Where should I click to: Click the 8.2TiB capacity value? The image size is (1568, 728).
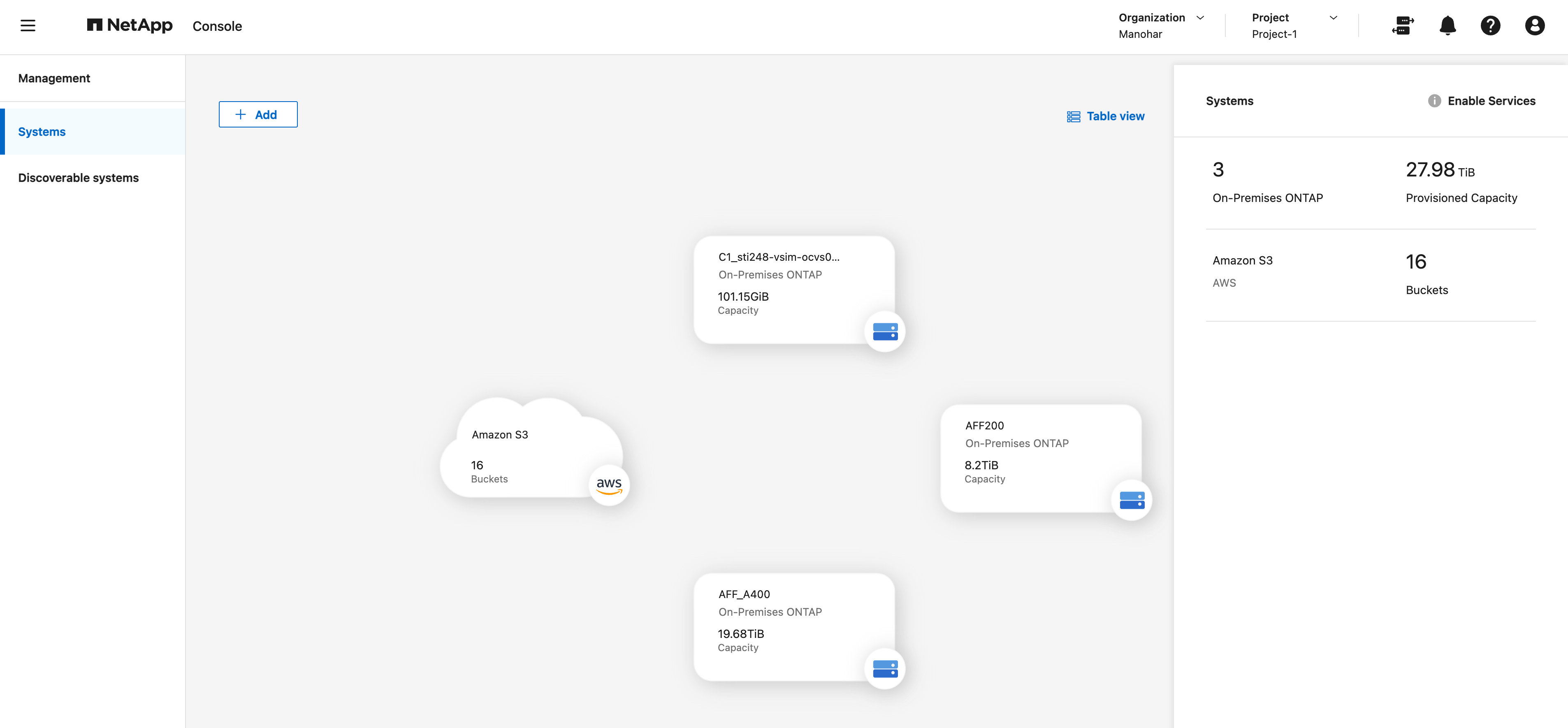[981, 465]
